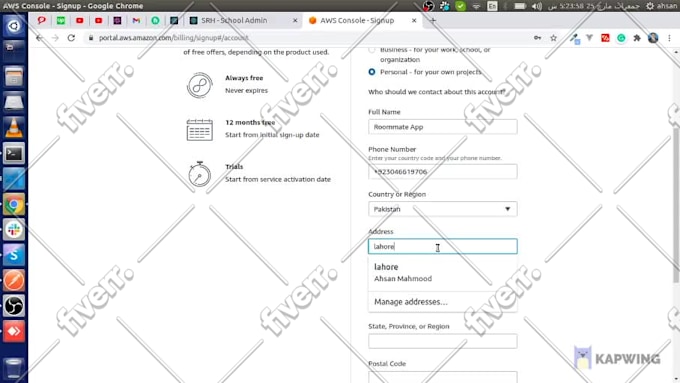
Task: Open the Chrome profile avatar
Action: 653,38
